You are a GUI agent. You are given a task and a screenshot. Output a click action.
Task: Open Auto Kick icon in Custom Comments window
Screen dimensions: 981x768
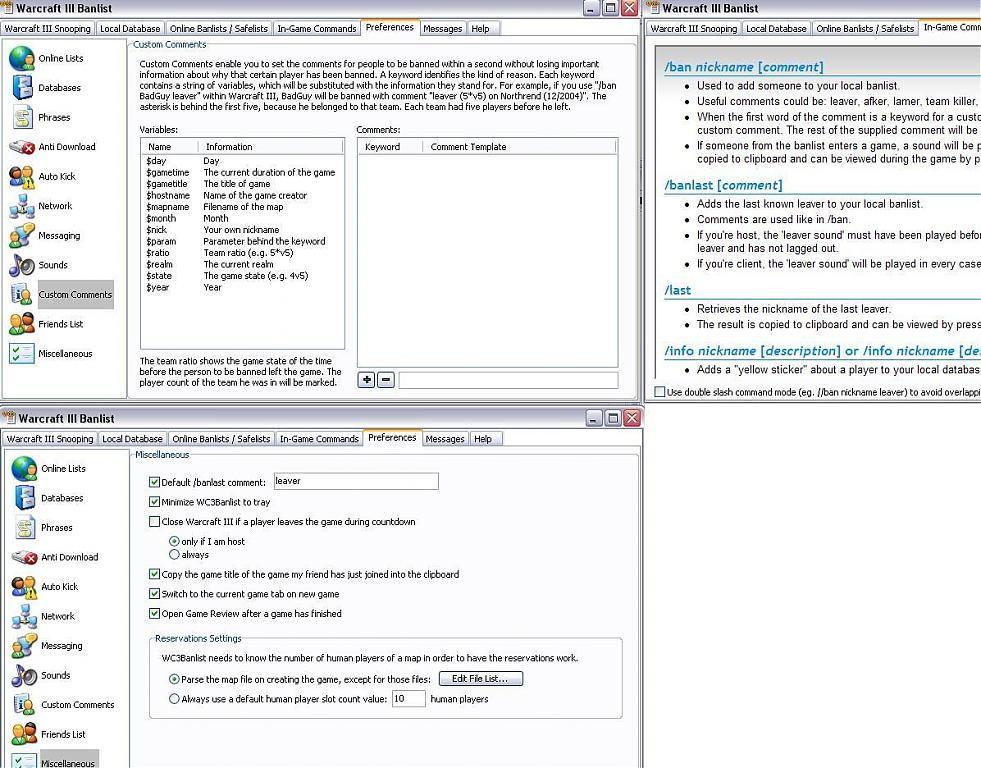coord(22,176)
